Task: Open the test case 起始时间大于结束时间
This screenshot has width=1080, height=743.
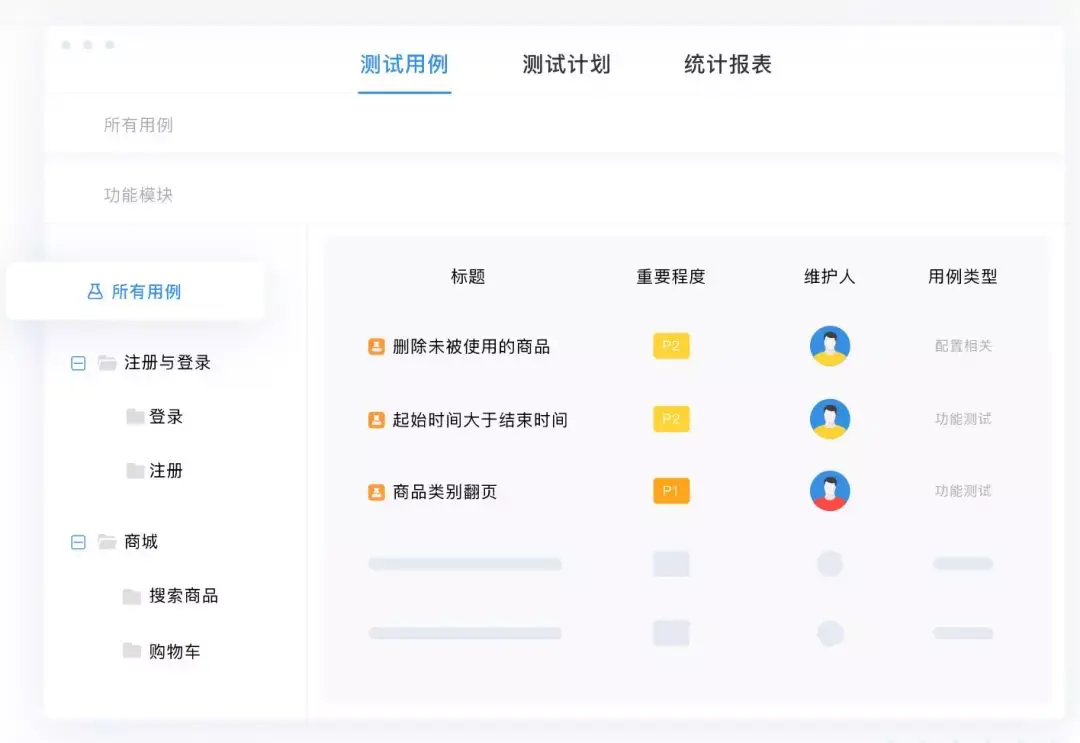Action: 480,419
